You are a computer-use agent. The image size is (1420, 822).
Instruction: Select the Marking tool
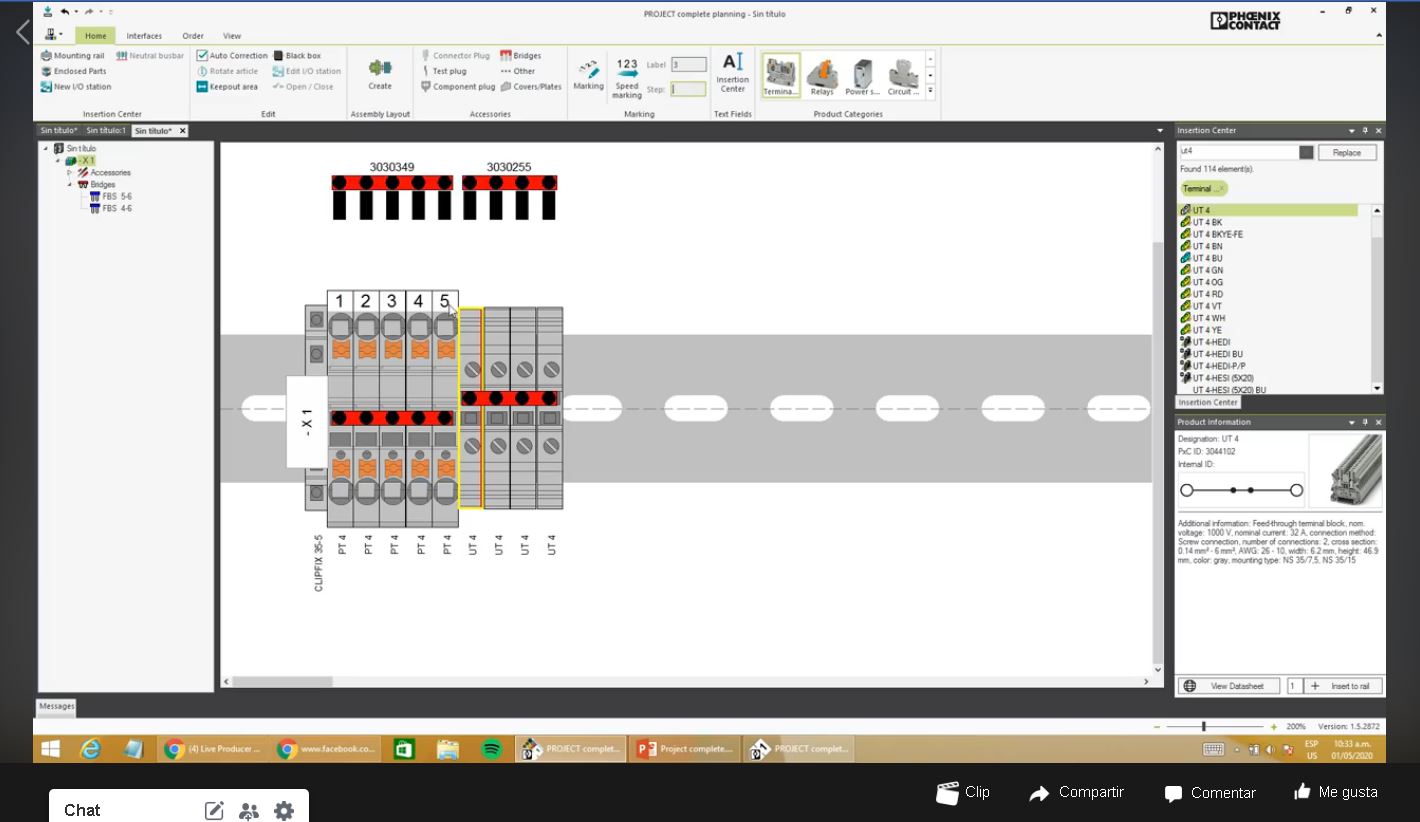tap(588, 74)
